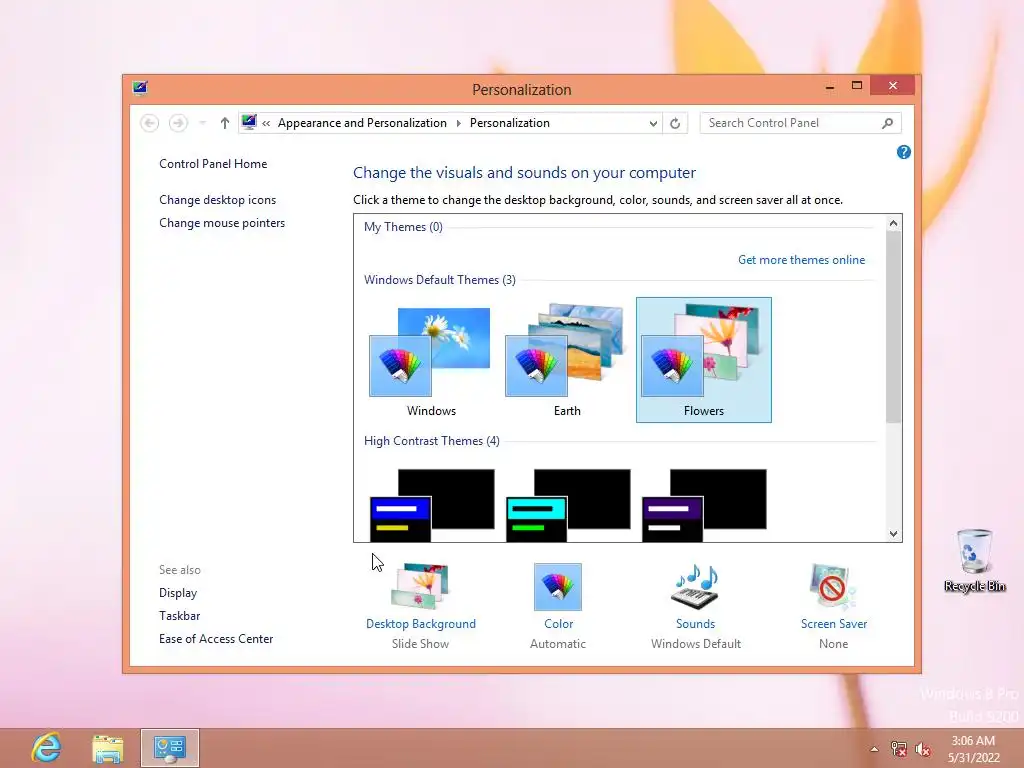This screenshot has height=768, width=1024.
Task: Click the search magnifier icon
Action: 888,123
